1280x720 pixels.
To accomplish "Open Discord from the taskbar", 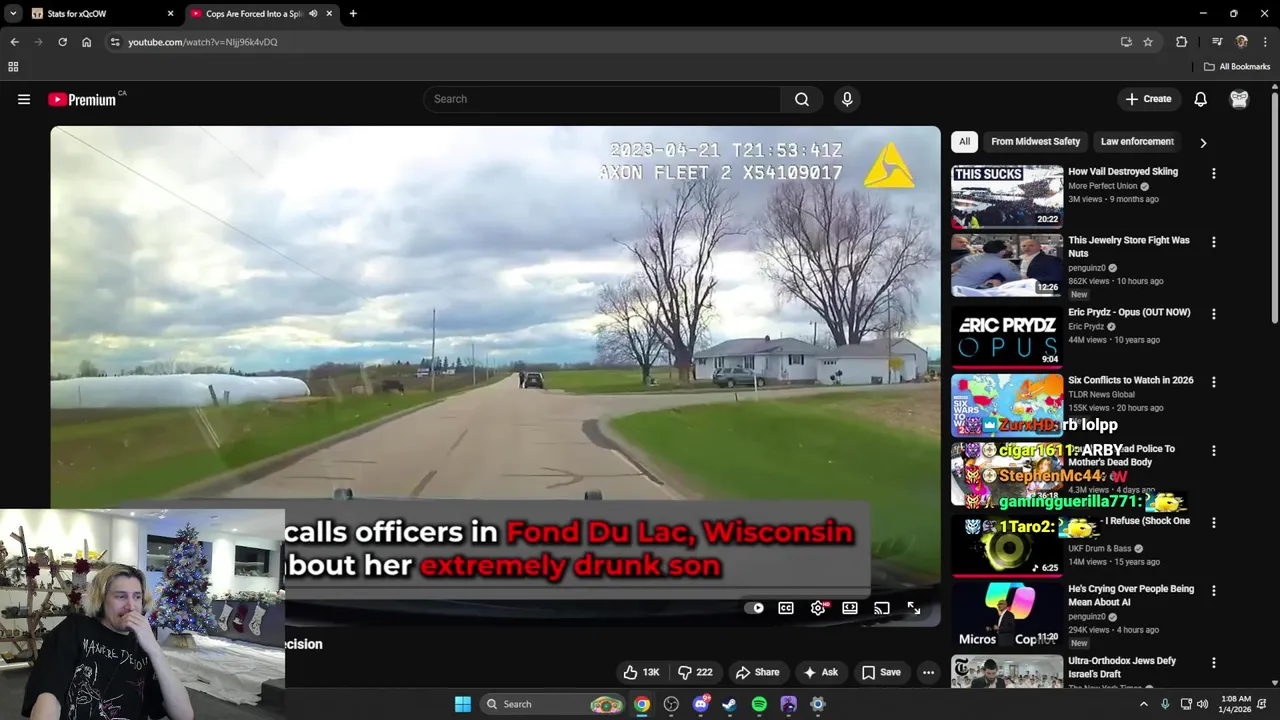I will (701, 704).
